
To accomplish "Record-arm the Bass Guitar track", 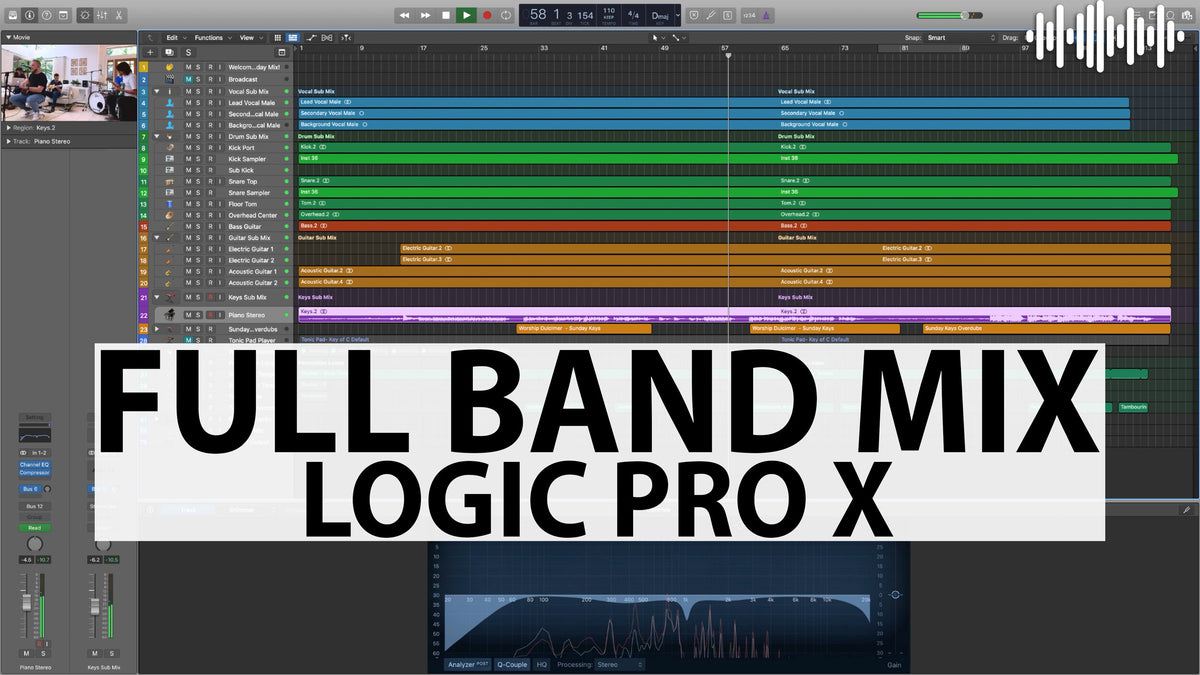I will (210, 226).
